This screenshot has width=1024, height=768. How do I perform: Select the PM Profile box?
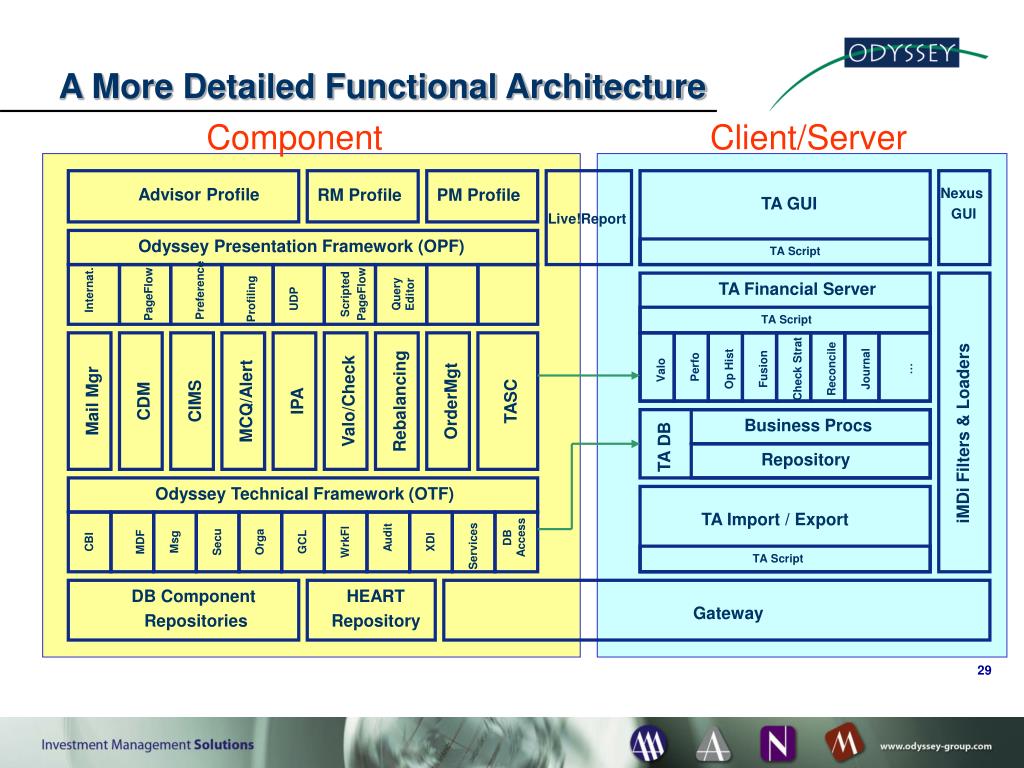tap(482, 196)
